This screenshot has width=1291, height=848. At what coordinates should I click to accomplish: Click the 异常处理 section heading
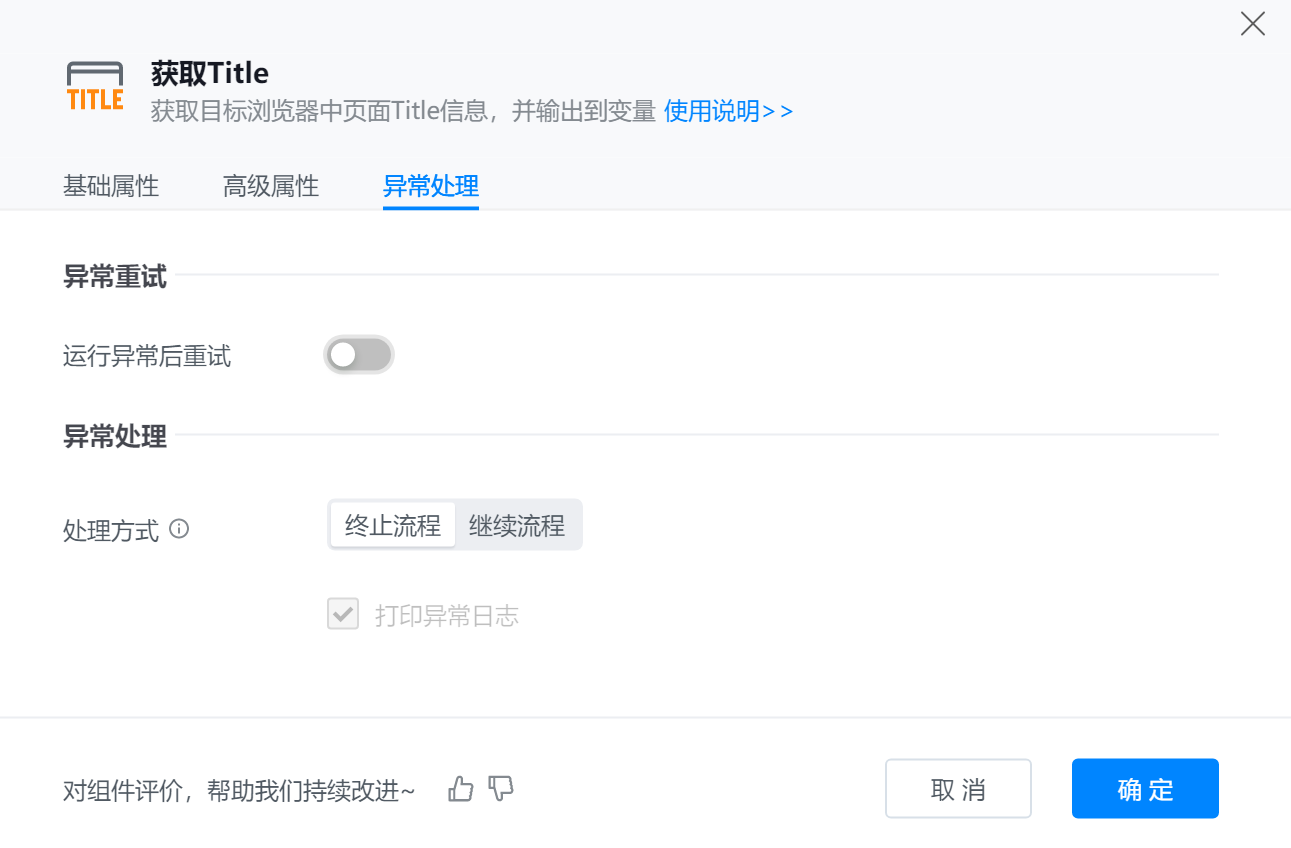[x=115, y=436]
